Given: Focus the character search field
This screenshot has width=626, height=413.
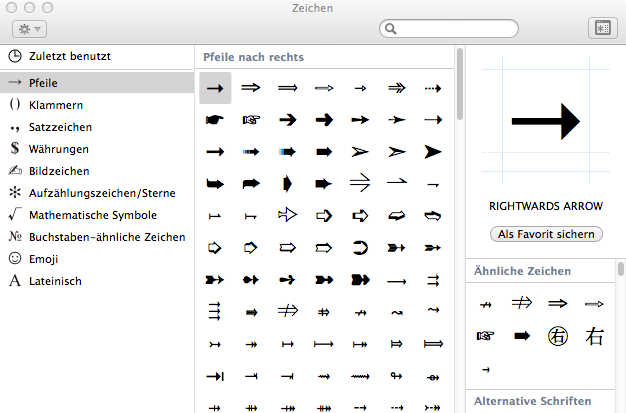Looking at the screenshot, I should click(x=449, y=29).
